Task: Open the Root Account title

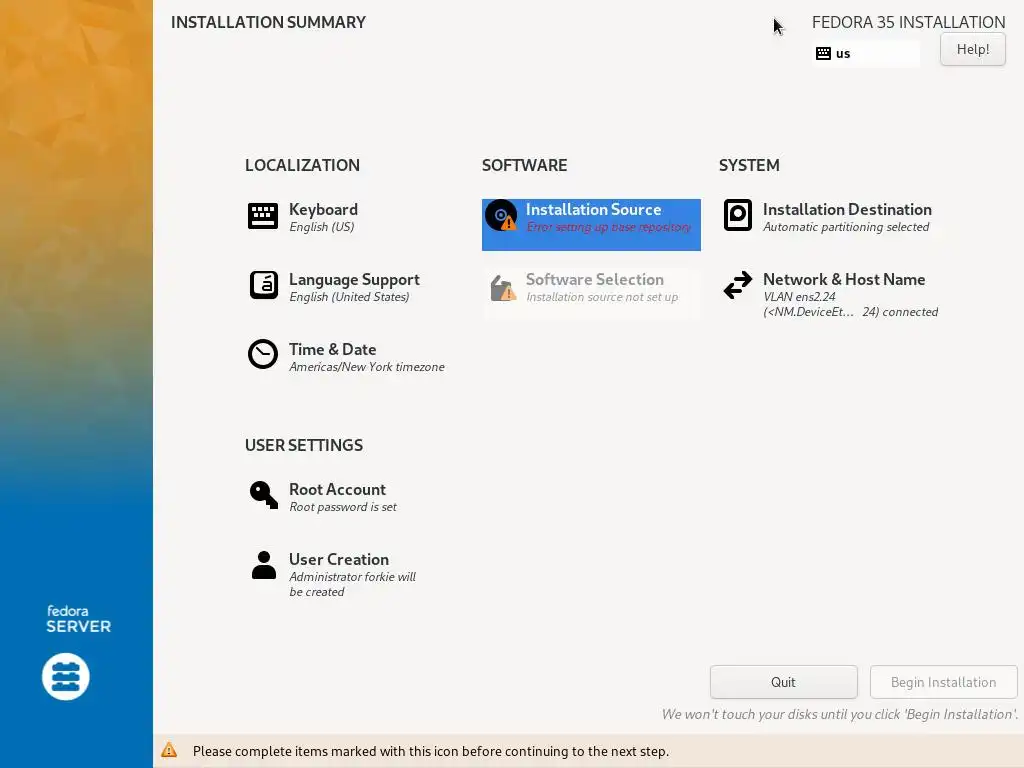Action: pos(337,489)
